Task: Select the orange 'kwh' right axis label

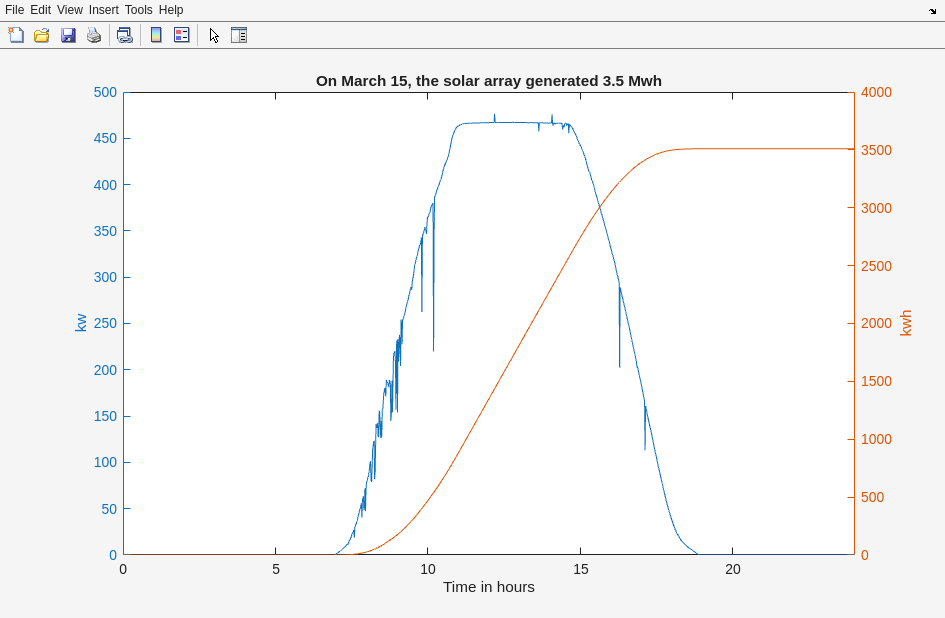Action: point(906,323)
